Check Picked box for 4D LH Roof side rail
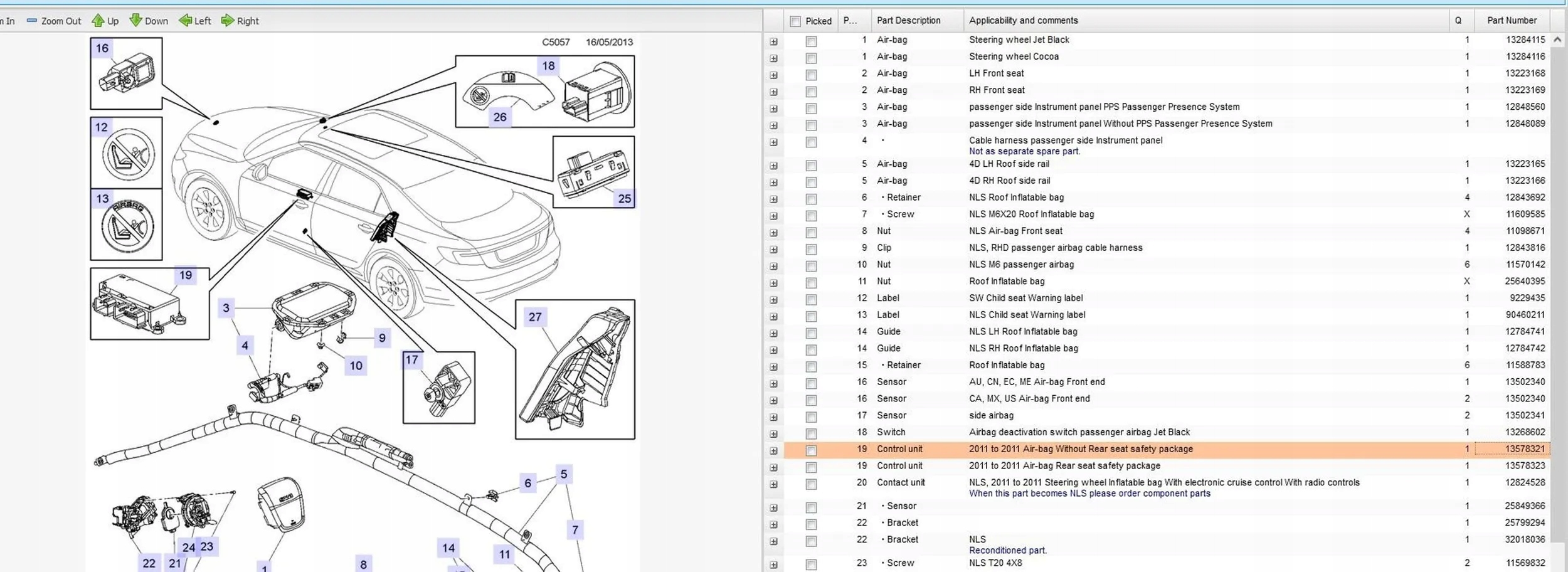Image resolution: width=1568 pixels, height=572 pixels. click(x=811, y=166)
